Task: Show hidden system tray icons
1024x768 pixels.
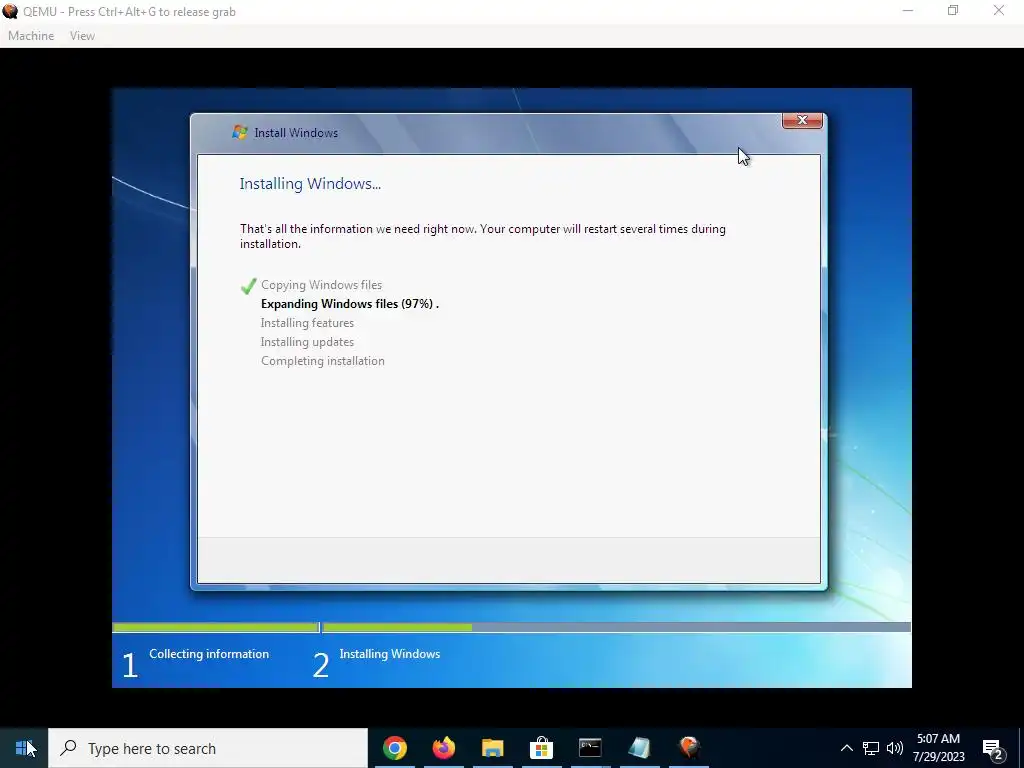Action: tap(846, 748)
